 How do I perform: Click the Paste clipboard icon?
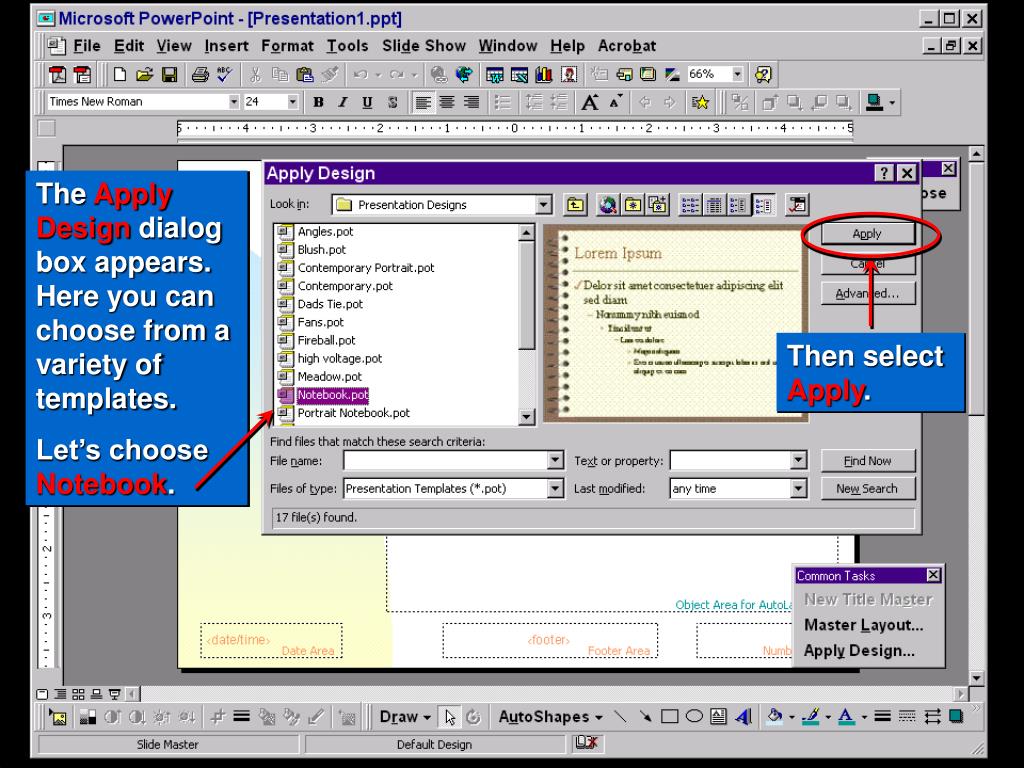[304, 74]
